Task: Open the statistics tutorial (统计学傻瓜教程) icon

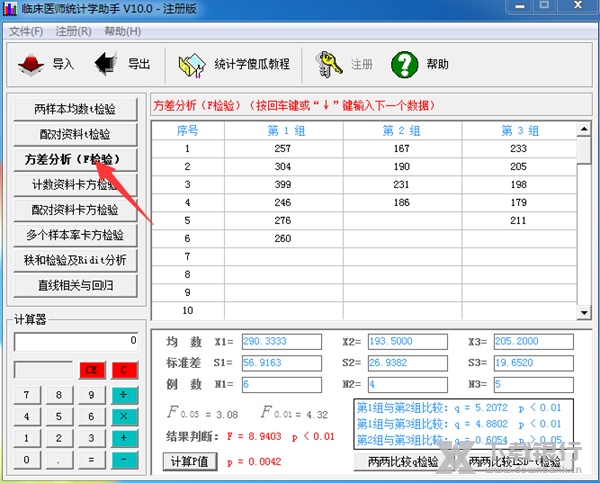Action: [192, 65]
